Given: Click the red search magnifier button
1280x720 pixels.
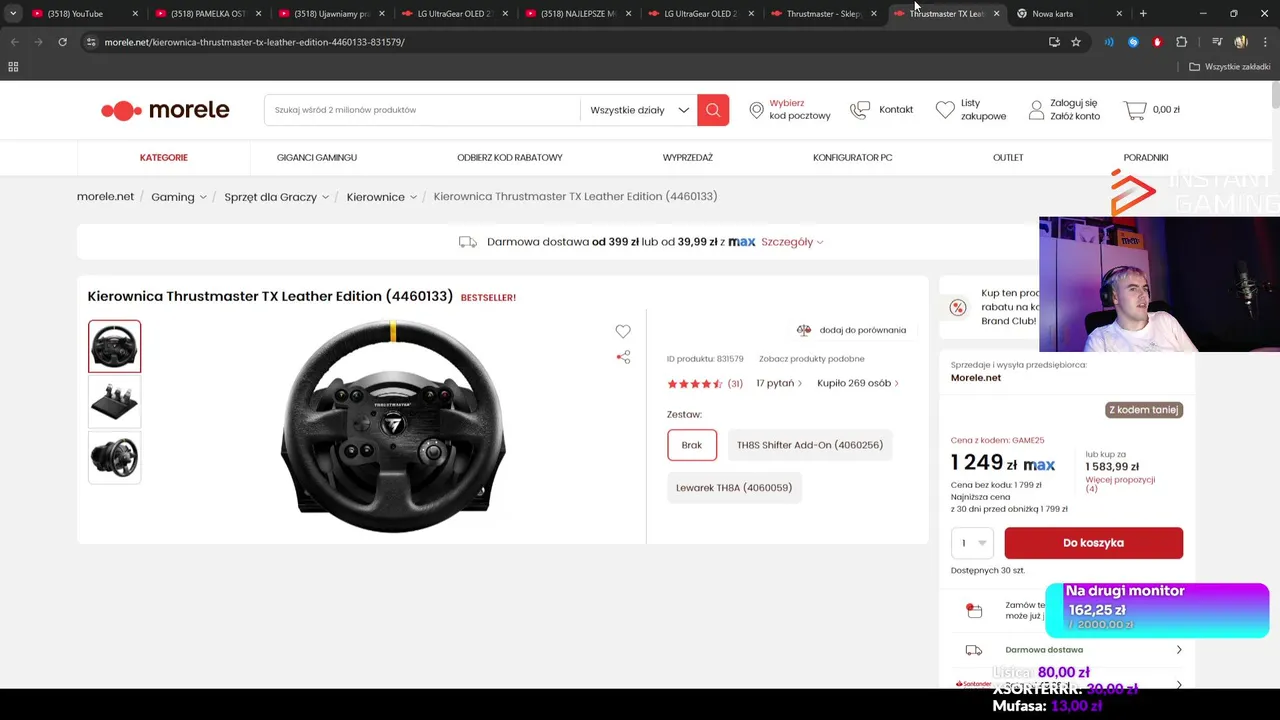Looking at the screenshot, I should tap(713, 110).
